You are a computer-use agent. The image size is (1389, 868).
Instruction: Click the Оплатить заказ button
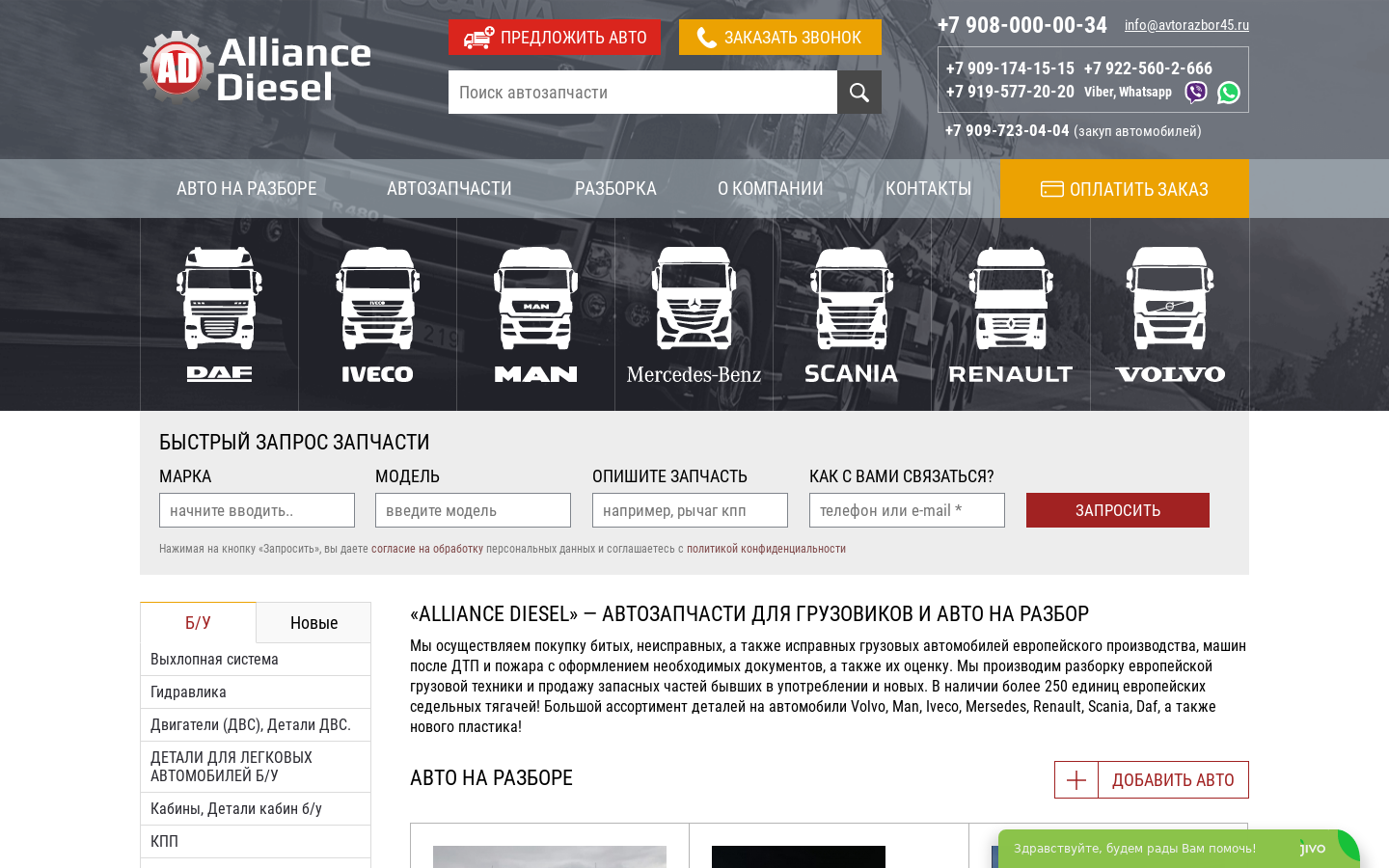1125,189
